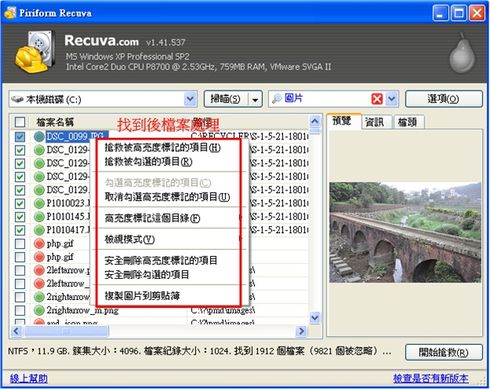Open the 本機磁碟 (C:) drive dropdown
The image size is (490, 389).
pos(190,99)
